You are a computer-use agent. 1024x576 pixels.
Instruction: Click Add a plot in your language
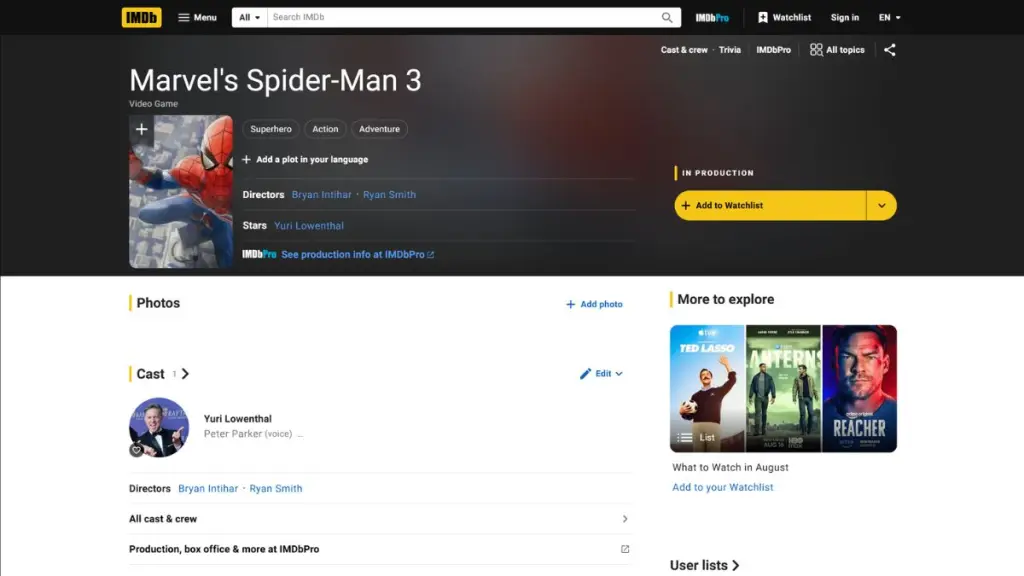[305, 159]
